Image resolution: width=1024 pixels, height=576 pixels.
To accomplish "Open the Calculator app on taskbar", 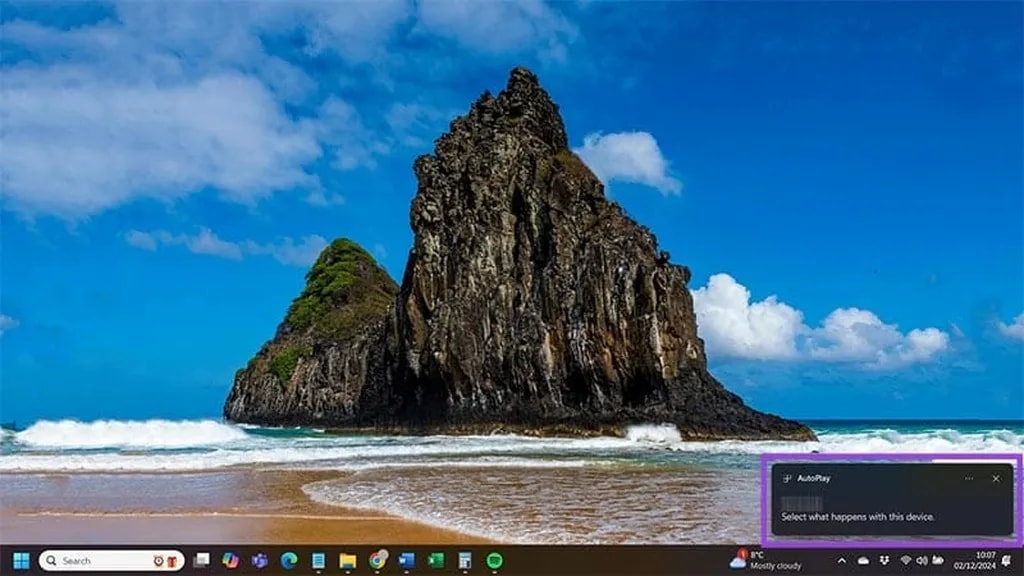I will 465,561.
